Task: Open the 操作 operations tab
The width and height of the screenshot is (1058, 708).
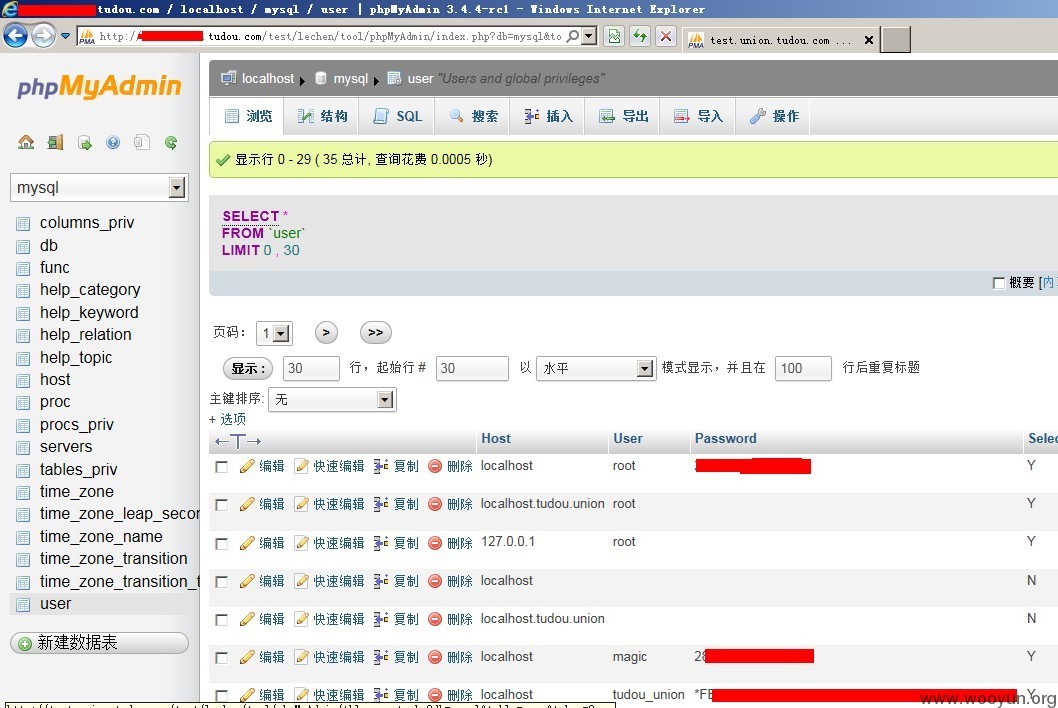Action: click(773, 116)
